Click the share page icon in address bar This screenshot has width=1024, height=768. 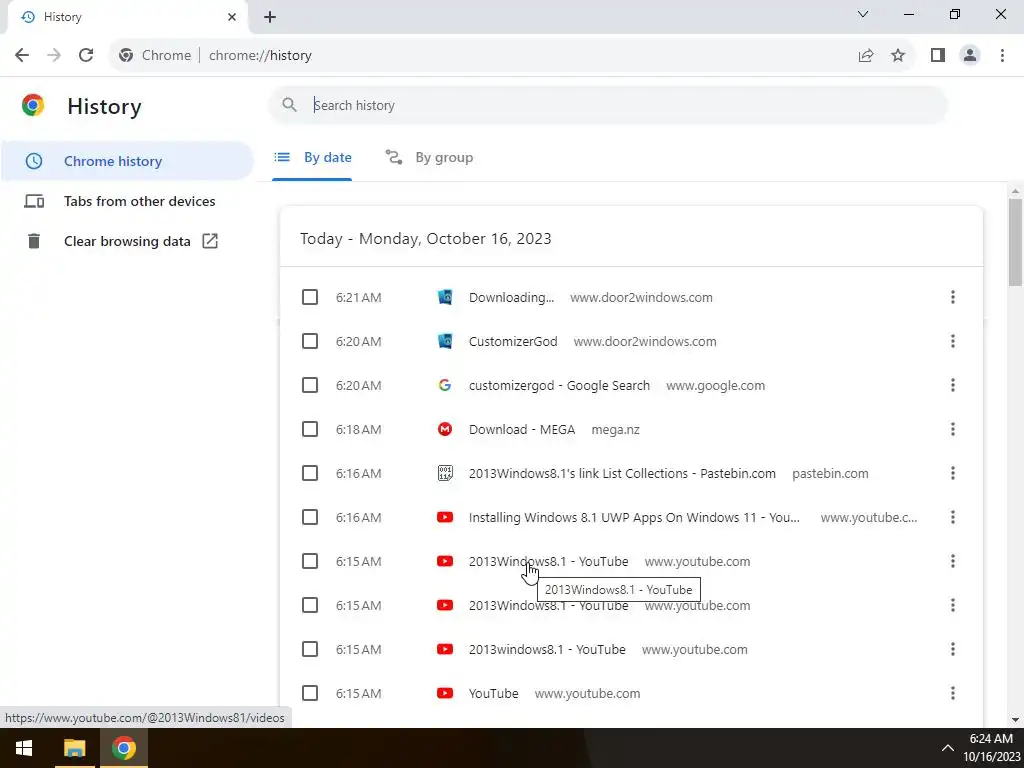coord(866,56)
